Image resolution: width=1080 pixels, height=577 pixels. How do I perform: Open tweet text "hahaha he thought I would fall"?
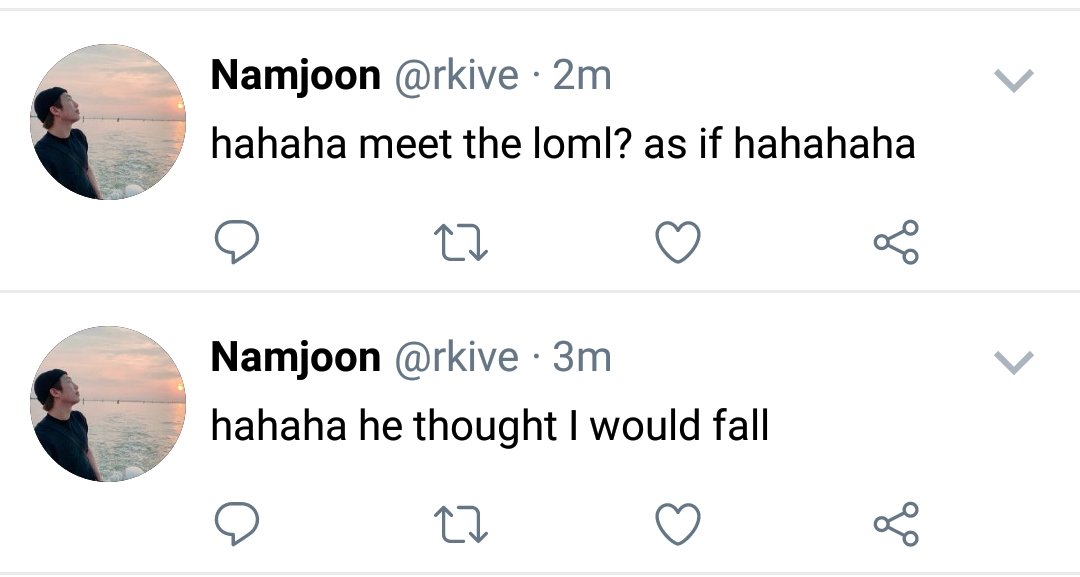pyautogui.click(x=489, y=427)
